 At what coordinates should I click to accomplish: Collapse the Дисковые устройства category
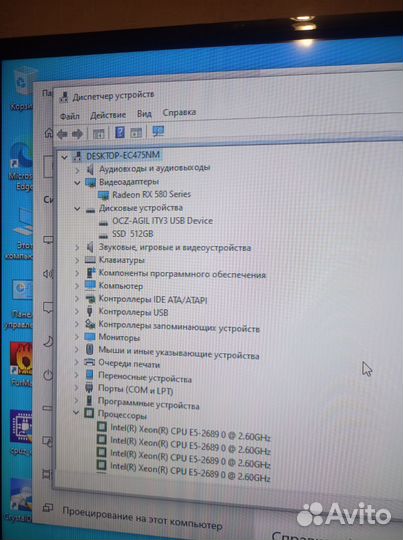pyautogui.click(x=77, y=209)
